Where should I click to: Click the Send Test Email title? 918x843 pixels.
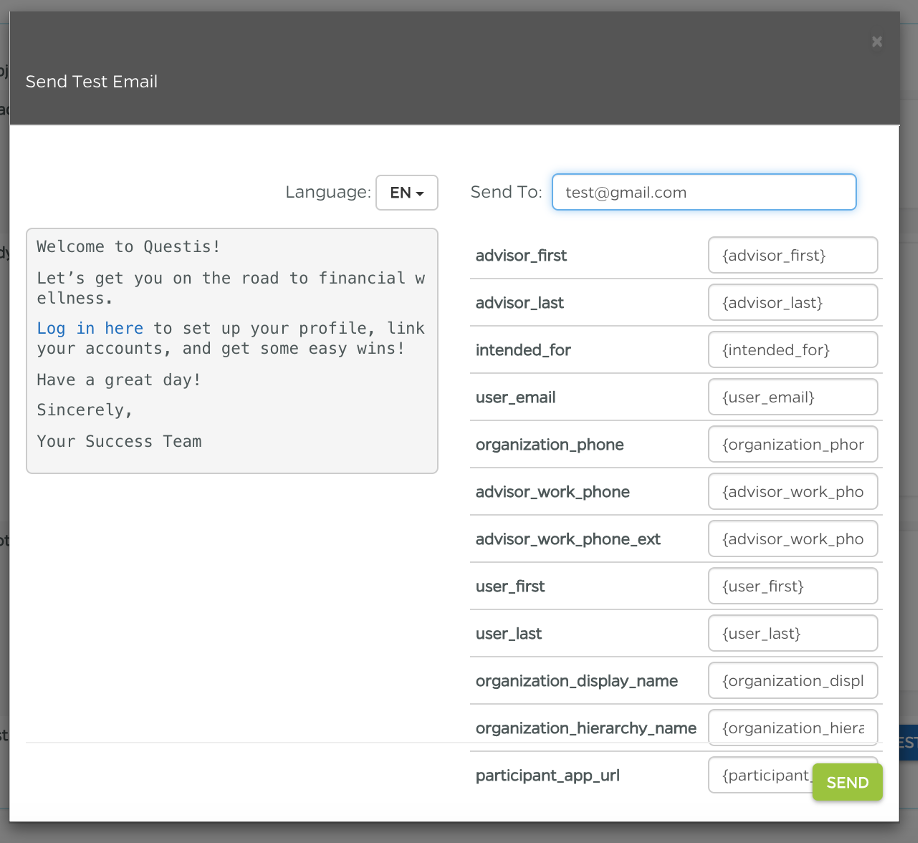click(x=92, y=82)
